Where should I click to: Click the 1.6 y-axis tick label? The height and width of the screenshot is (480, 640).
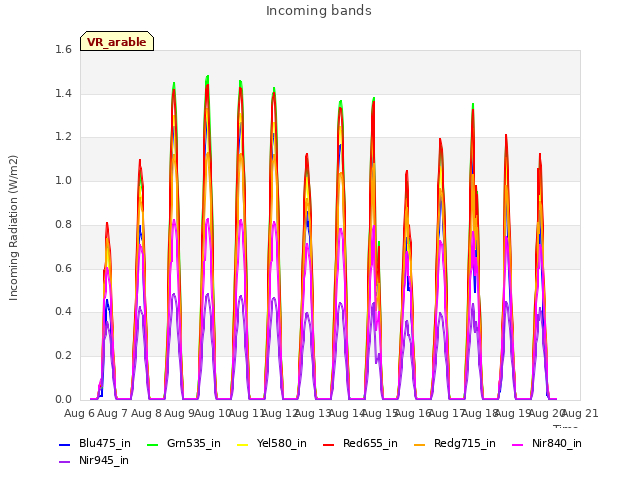63,49
